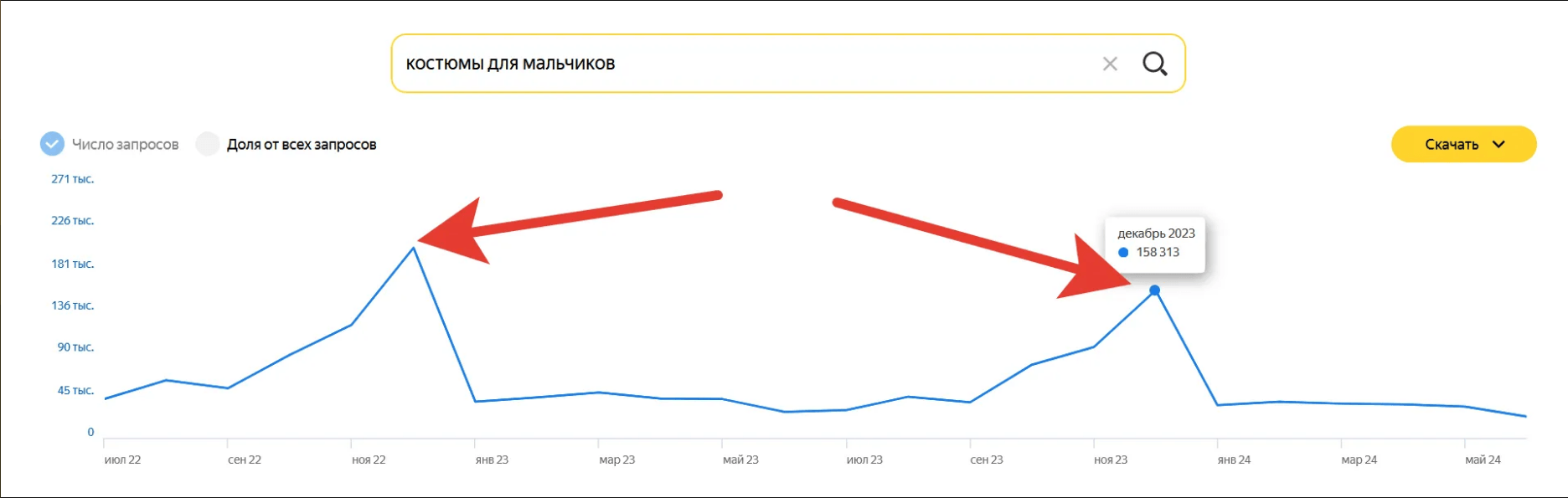Click the янв 23 axis label
The image size is (1568, 498).
click(x=492, y=459)
